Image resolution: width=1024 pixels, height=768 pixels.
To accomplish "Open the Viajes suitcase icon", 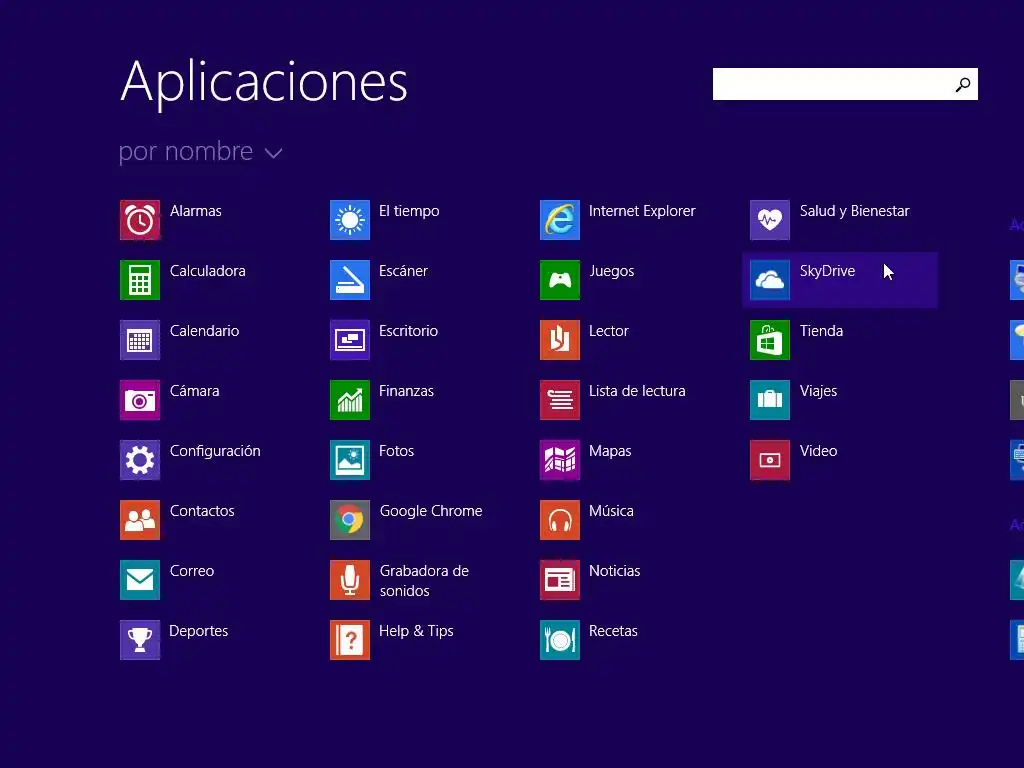I will coord(770,400).
